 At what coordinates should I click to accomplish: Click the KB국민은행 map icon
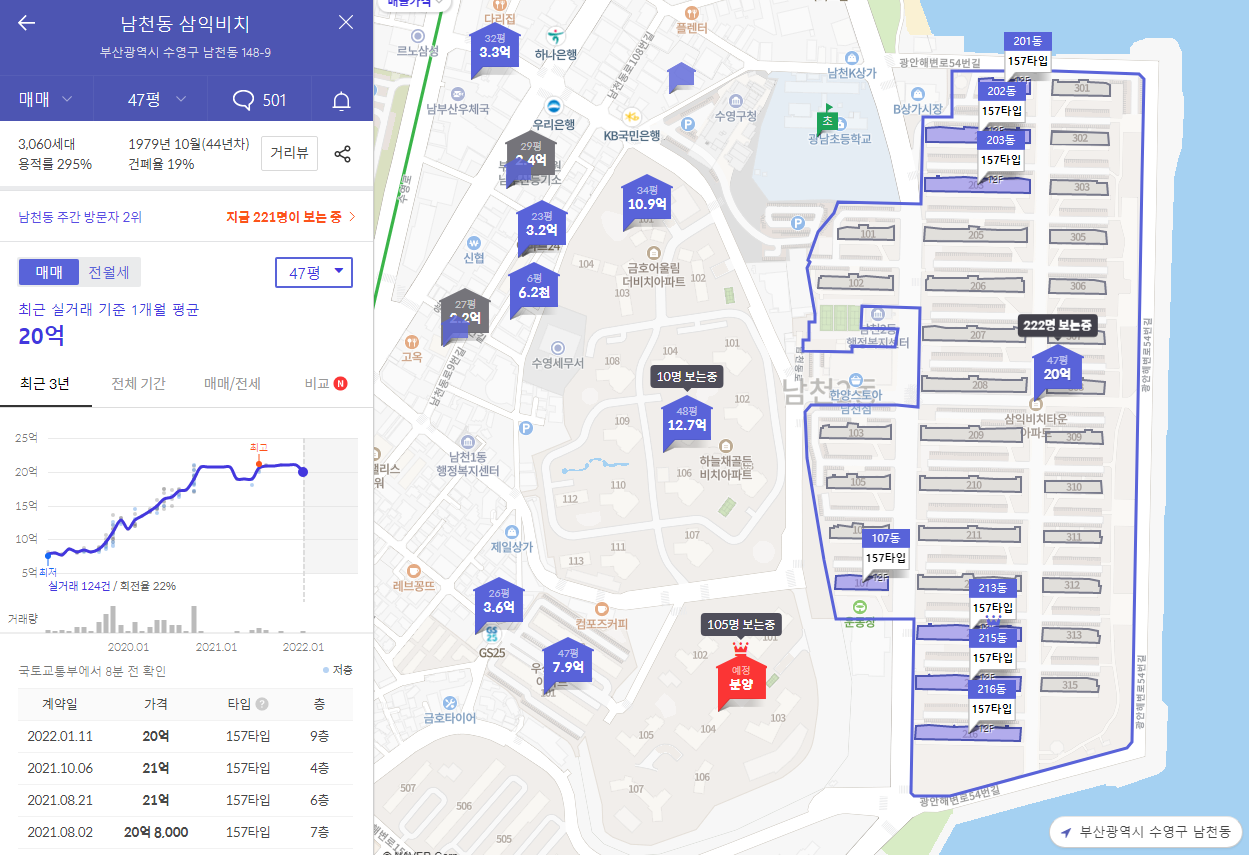click(632, 116)
